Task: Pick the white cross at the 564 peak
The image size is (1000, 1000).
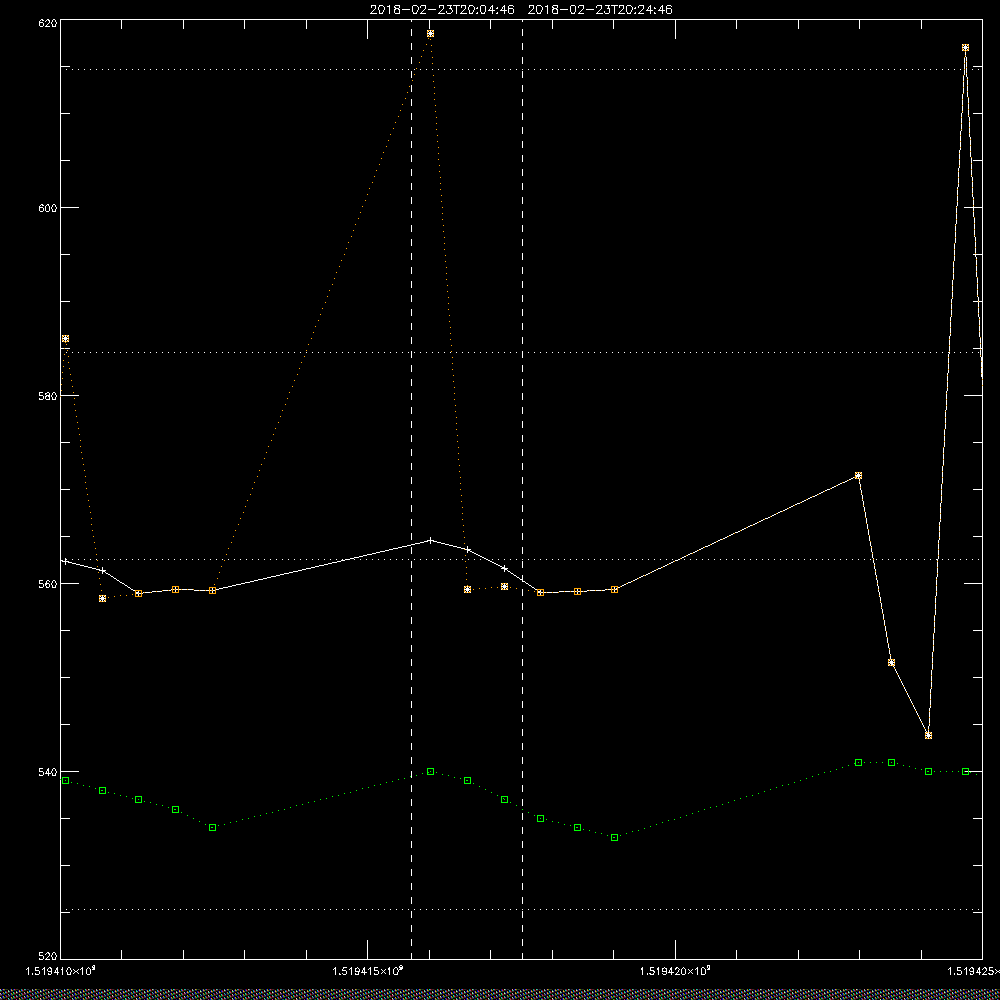Action: tap(430, 540)
